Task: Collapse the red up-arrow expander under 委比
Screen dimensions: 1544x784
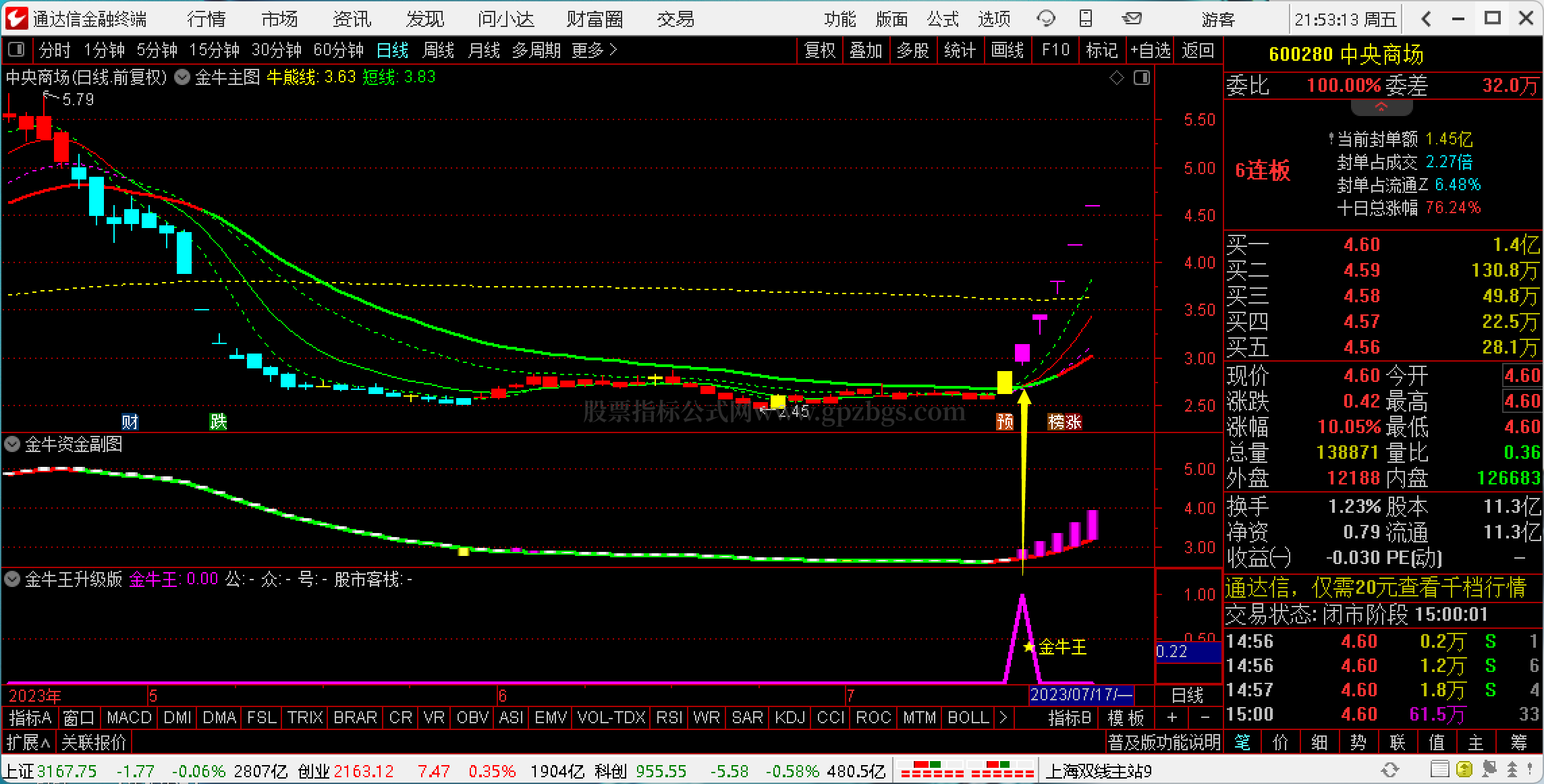Action: [x=1381, y=107]
